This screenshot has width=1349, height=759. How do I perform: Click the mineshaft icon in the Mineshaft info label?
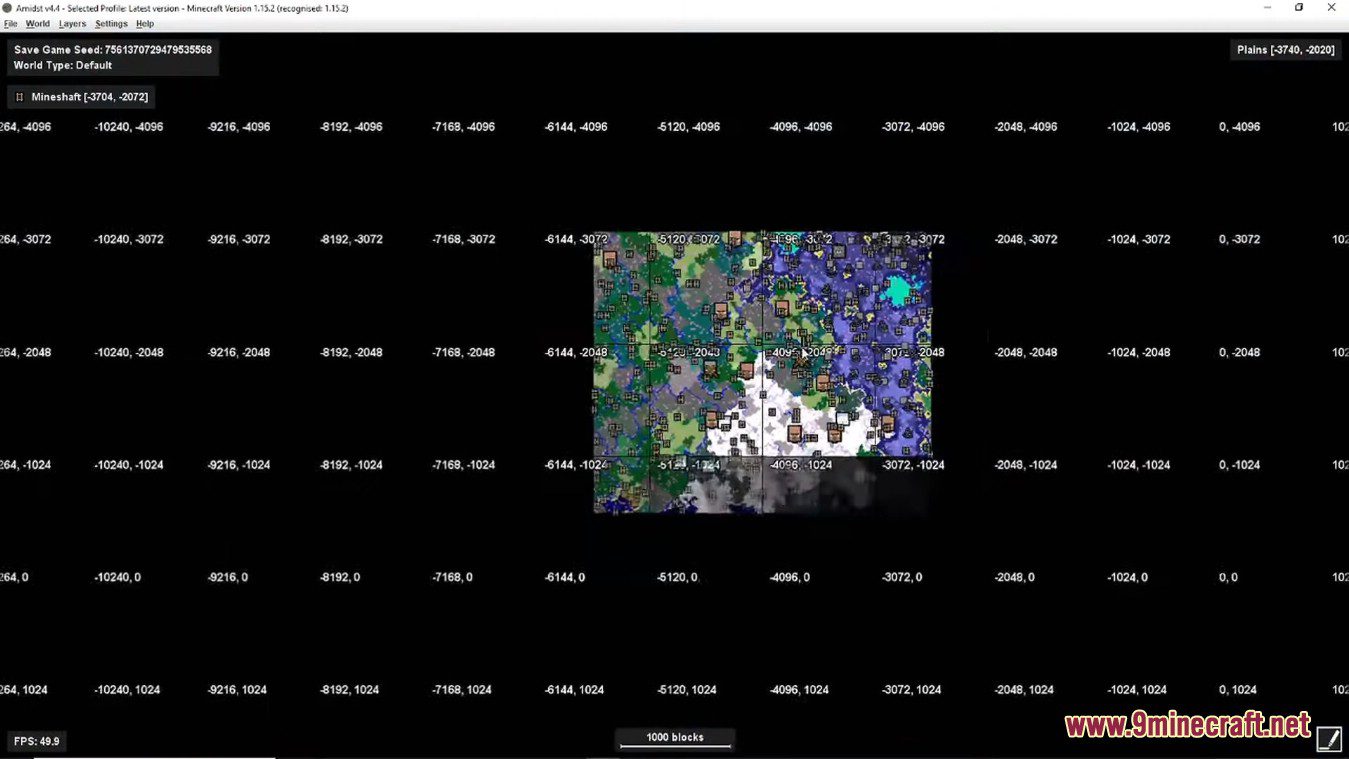tap(19, 97)
